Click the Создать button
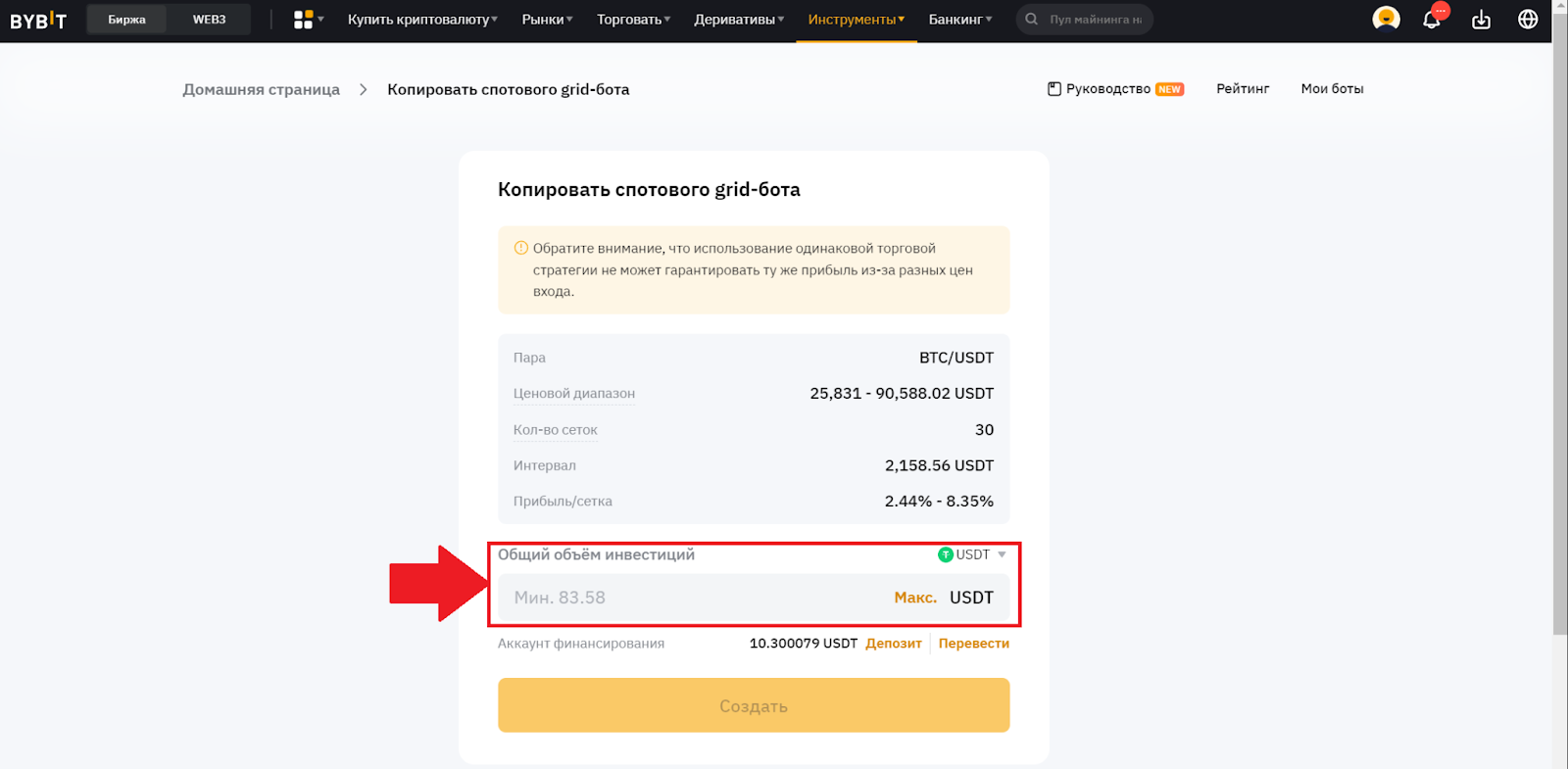The image size is (1568, 769). pos(754,705)
